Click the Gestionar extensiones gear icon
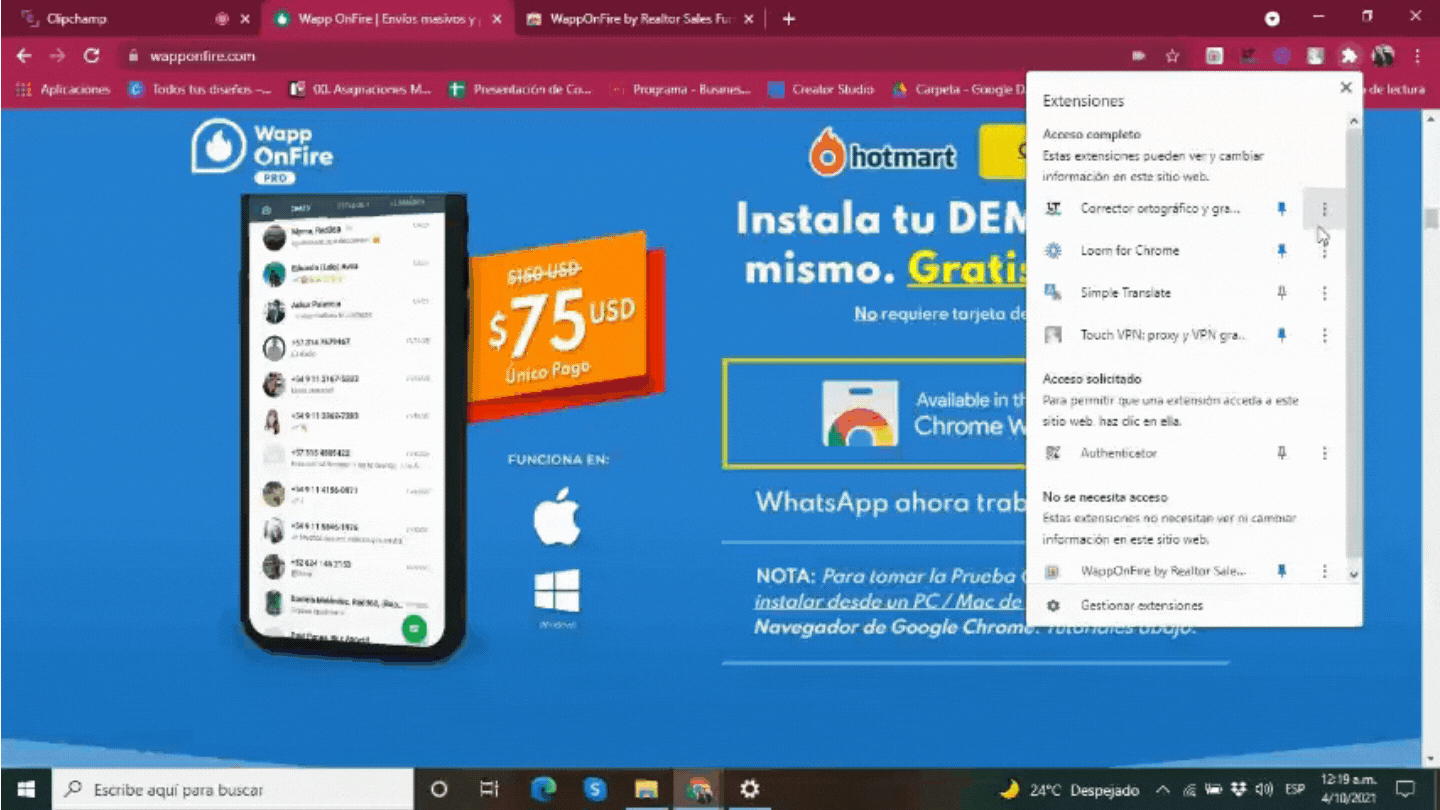 coord(1052,606)
